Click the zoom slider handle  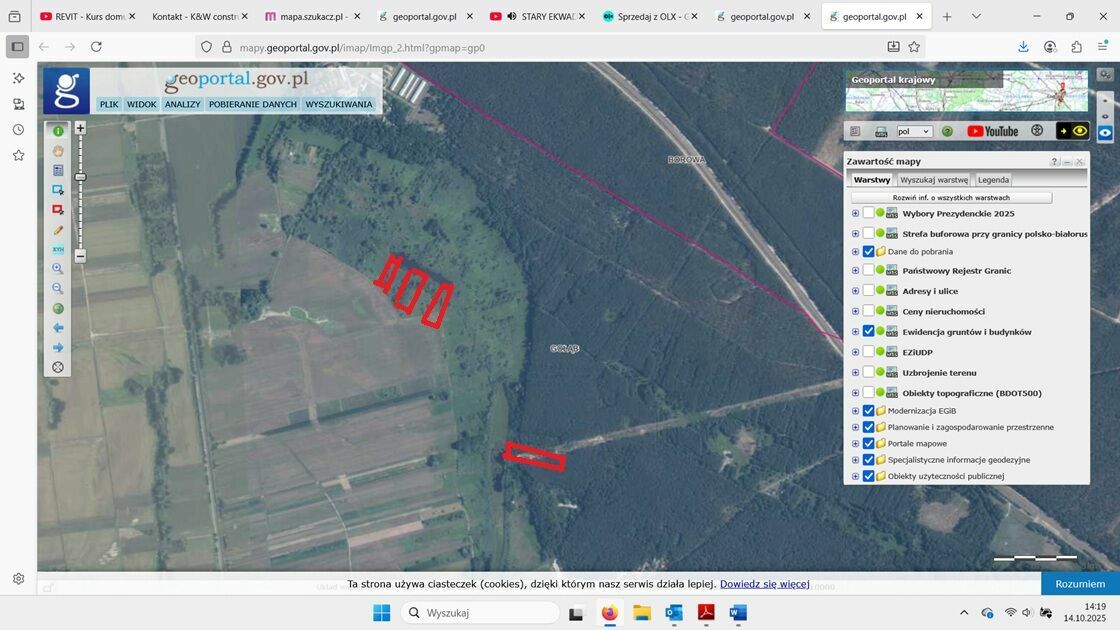[80, 177]
